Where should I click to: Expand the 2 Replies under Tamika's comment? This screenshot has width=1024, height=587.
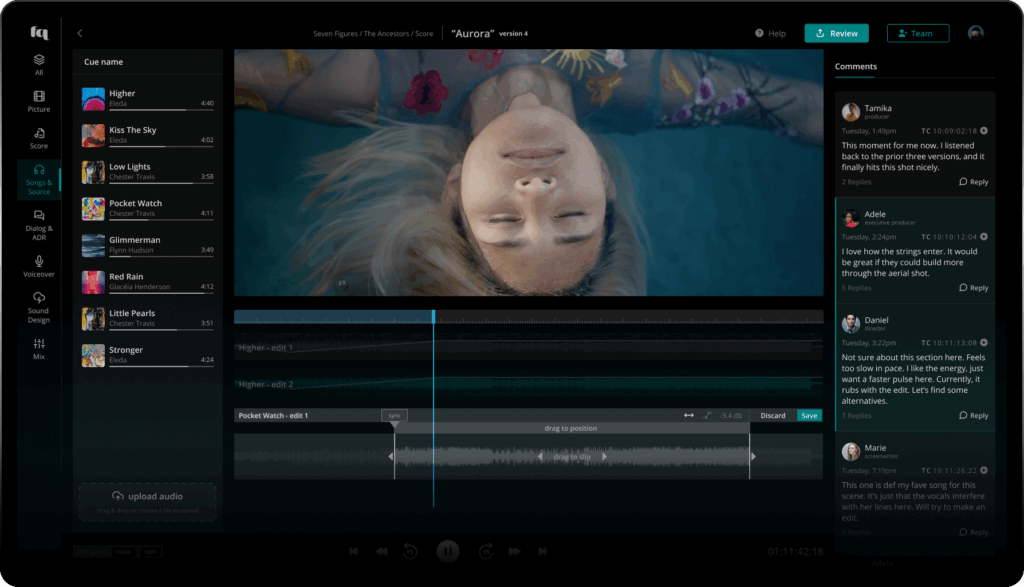pyautogui.click(x=856, y=182)
